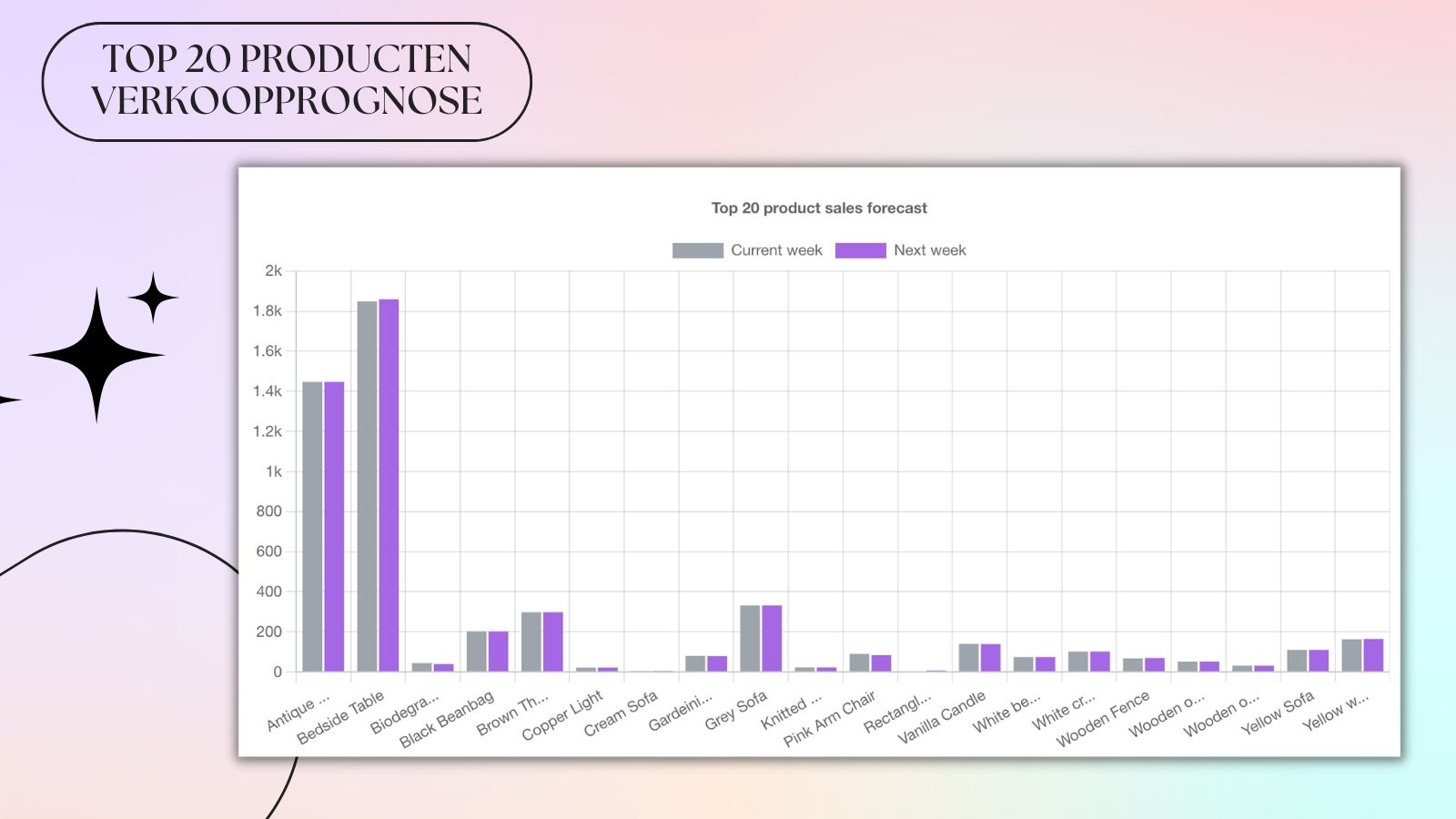Click the Black Beanbag axis label

(x=447, y=719)
